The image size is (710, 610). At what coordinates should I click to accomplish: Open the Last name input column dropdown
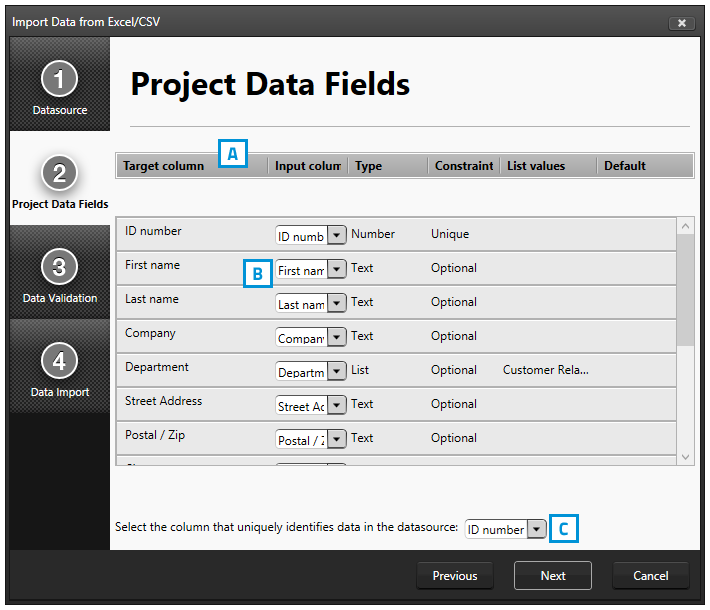coord(336,303)
